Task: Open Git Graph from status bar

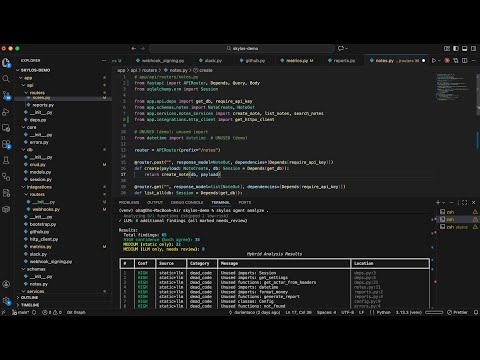Action: pyautogui.click(x=76, y=312)
